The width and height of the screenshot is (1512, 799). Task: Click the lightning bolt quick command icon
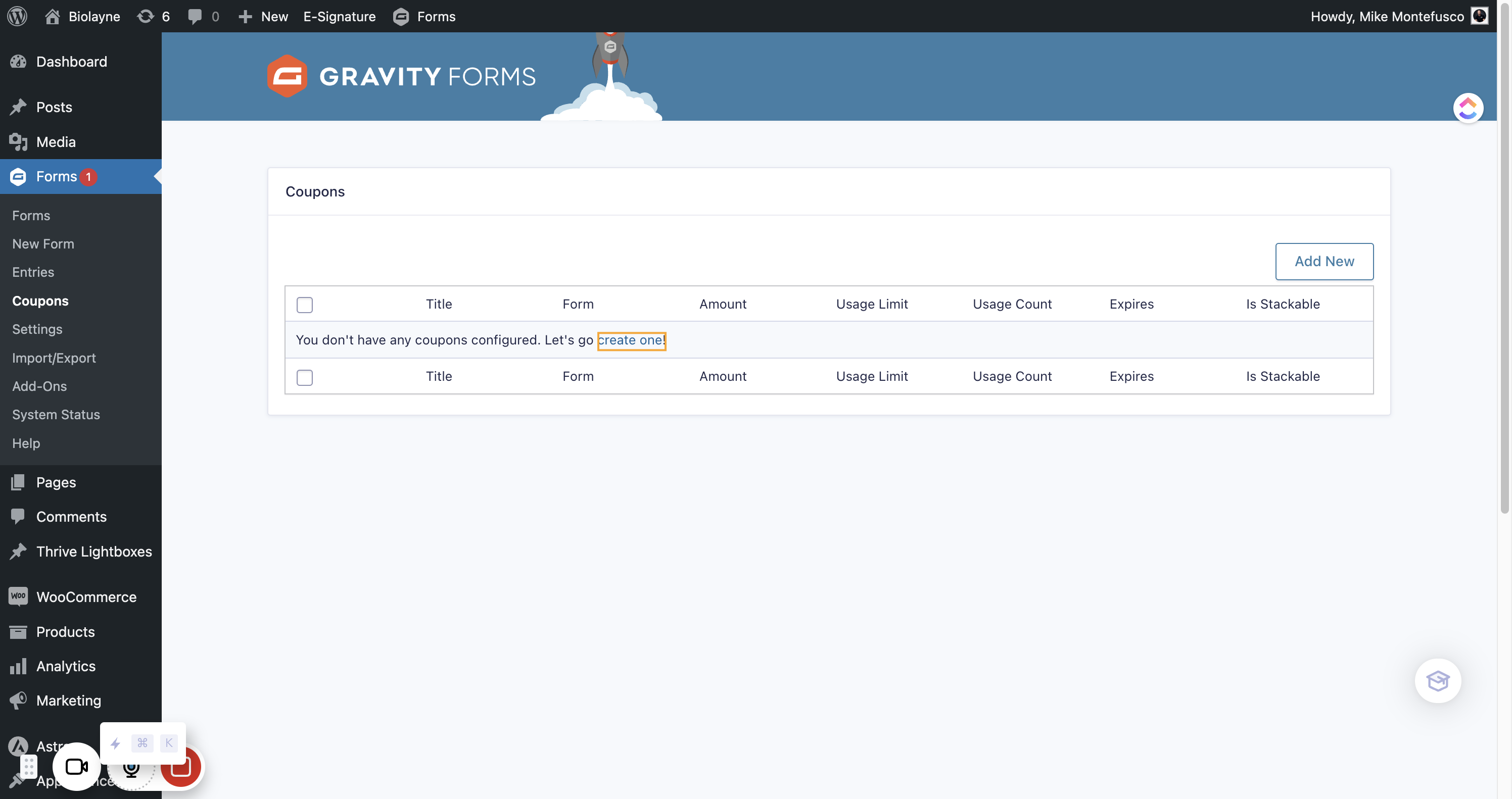tap(116, 743)
